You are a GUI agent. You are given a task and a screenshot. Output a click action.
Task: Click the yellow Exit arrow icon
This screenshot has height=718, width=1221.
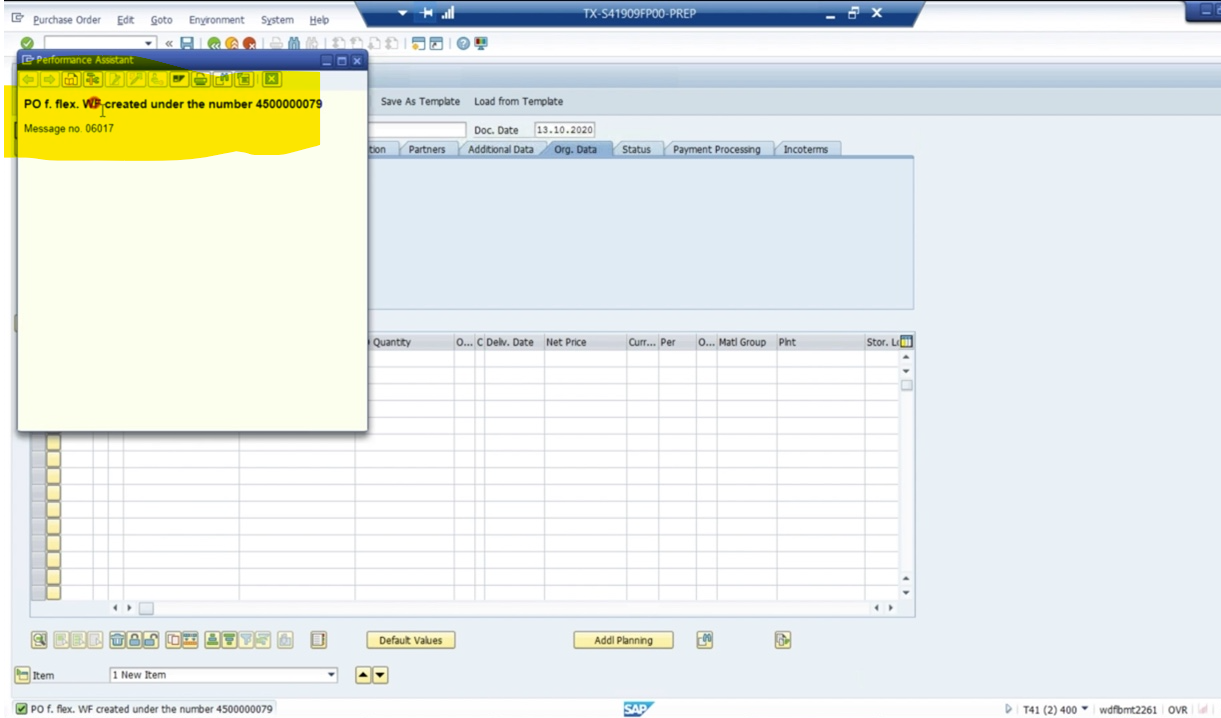(x=232, y=43)
